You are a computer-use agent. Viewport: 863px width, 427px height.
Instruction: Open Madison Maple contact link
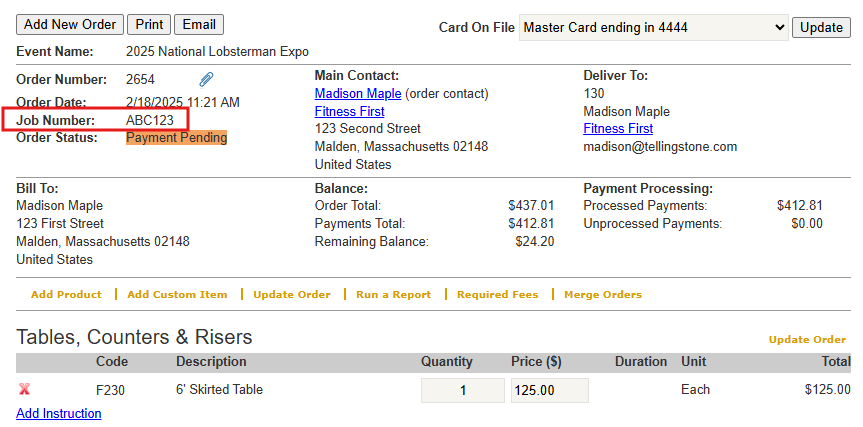[358, 93]
